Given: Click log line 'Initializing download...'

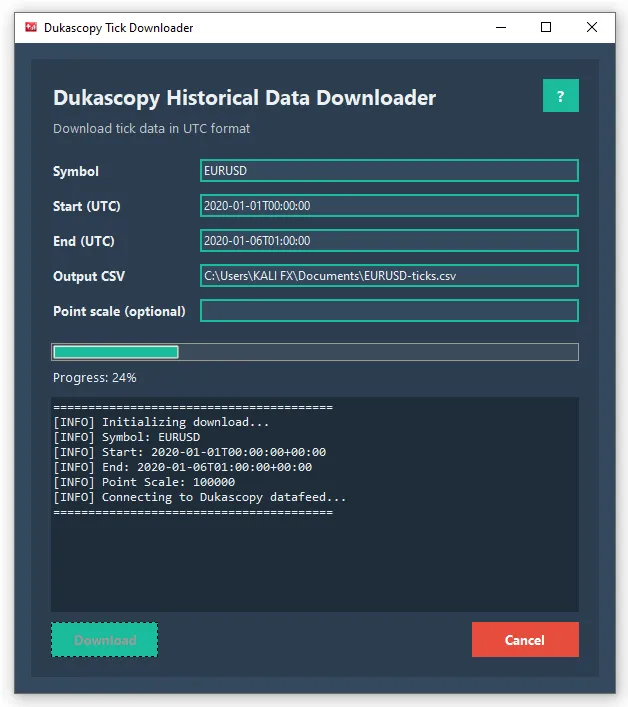Looking at the screenshot, I should [161, 422].
